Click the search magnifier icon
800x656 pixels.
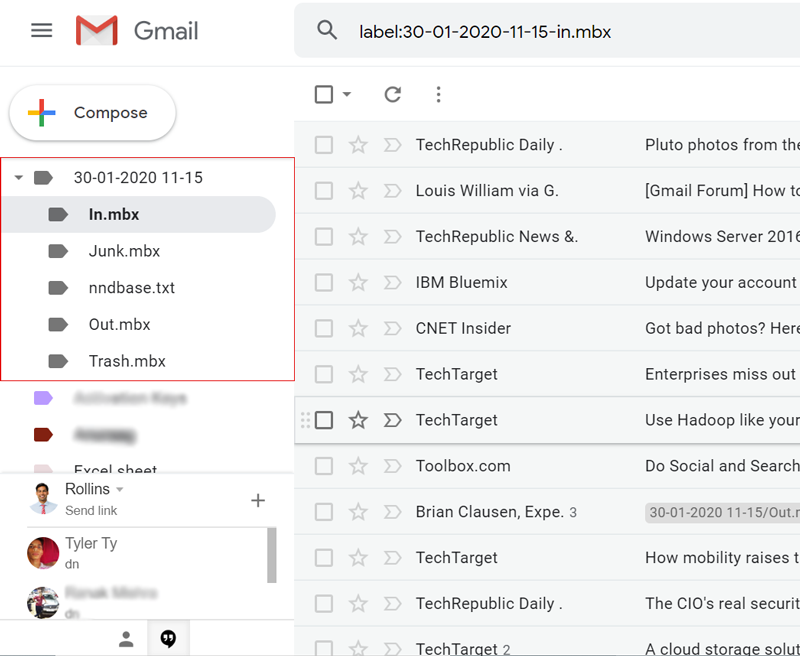[x=327, y=31]
